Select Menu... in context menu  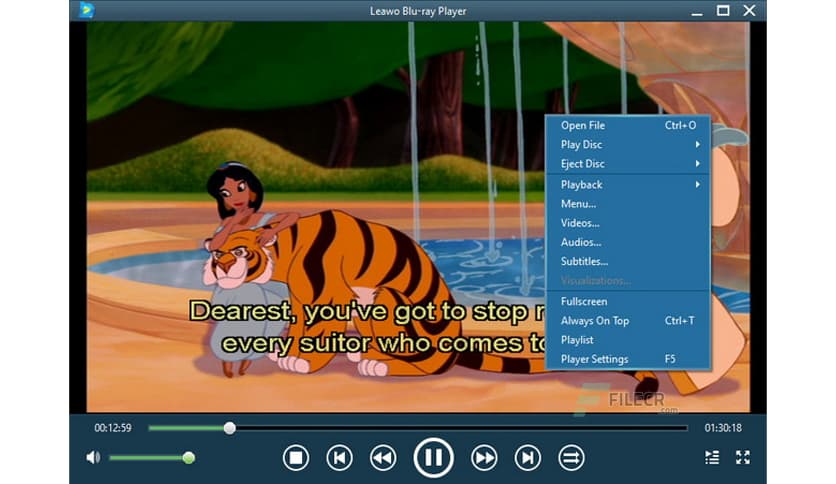pos(628,204)
